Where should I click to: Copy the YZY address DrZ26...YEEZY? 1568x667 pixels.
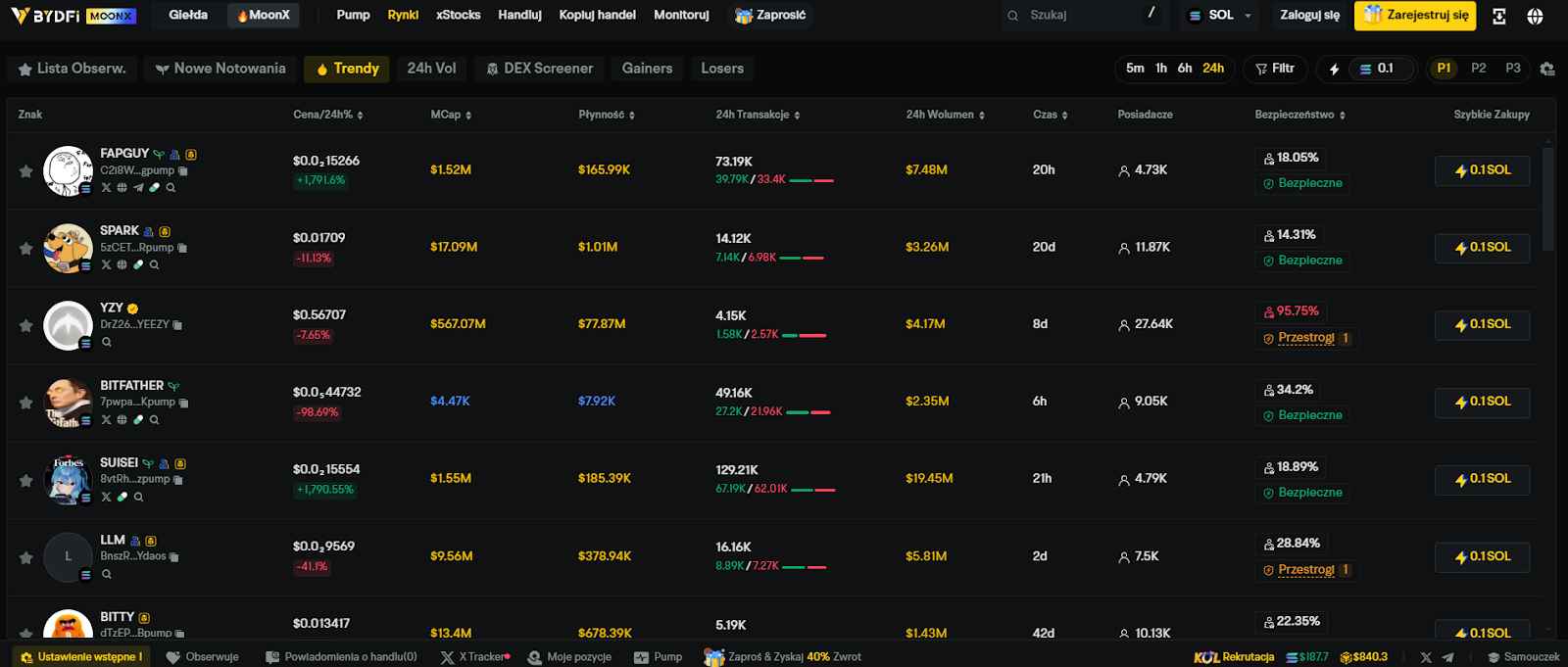[177, 325]
